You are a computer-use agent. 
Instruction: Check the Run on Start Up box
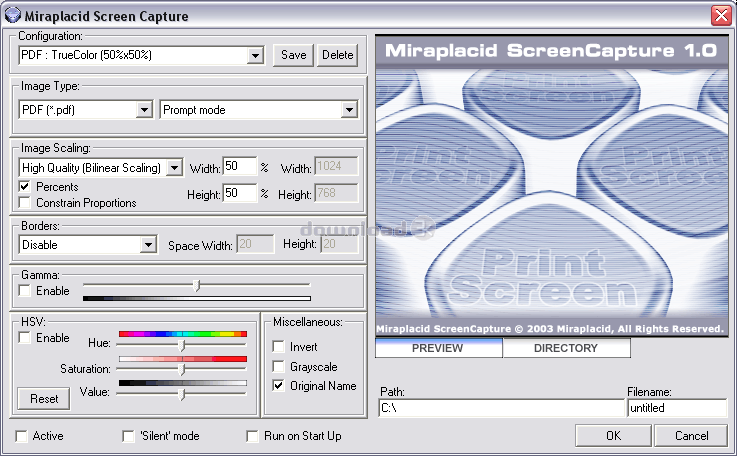click(x=253, y=436)
